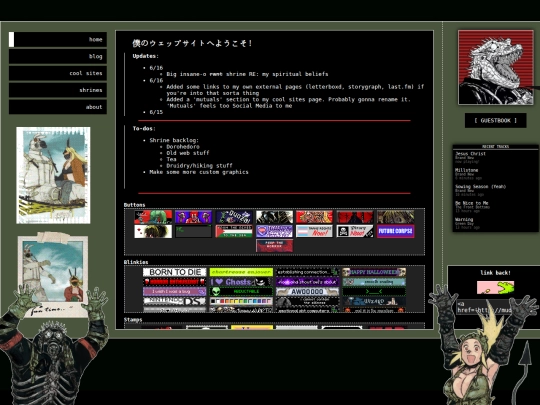Open the cool sites page

click(x=58, y=73)
